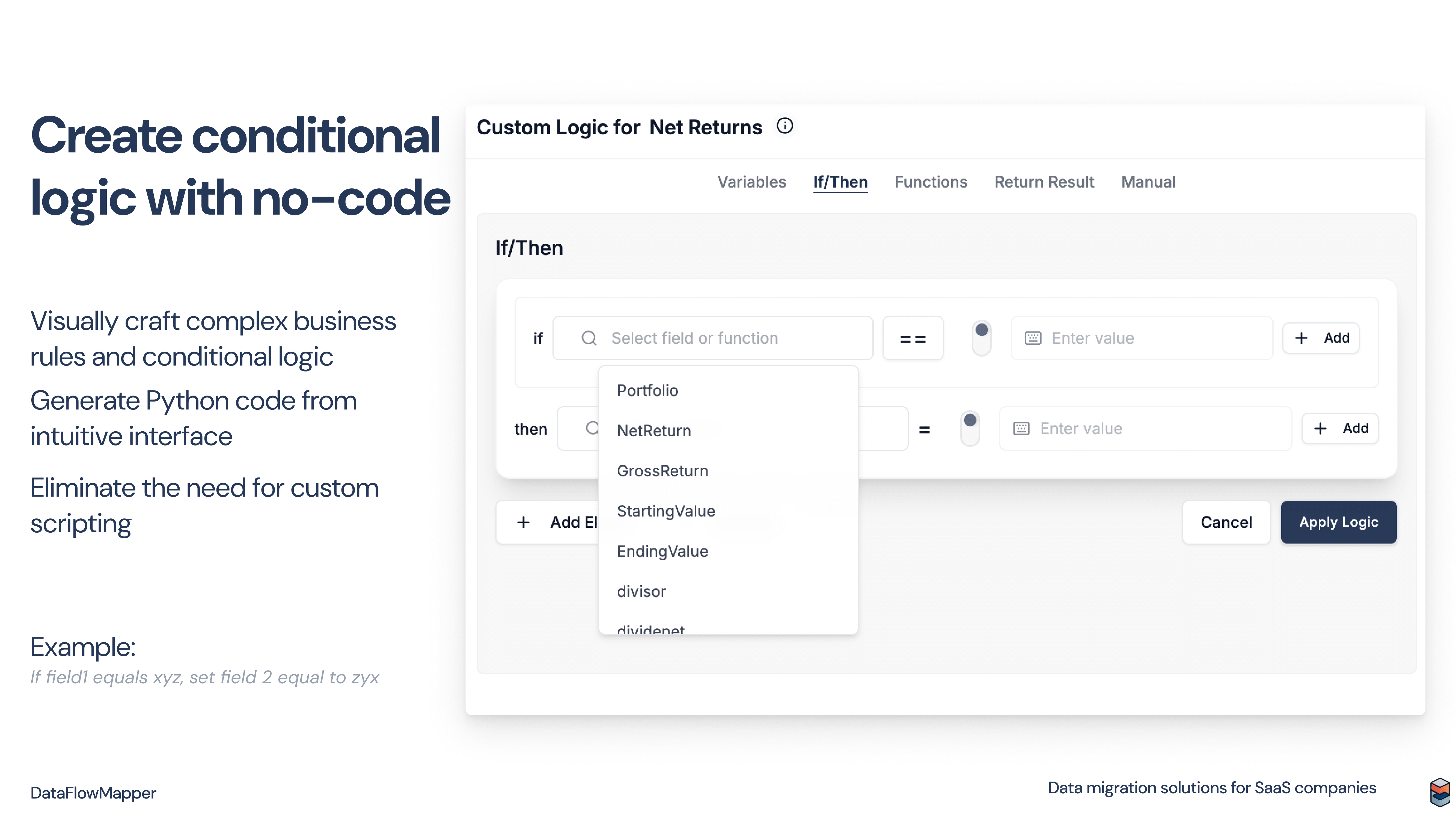Select Portfolio from the field dropdown
This screenshot has height=819, width=1456.
(647, 390)
